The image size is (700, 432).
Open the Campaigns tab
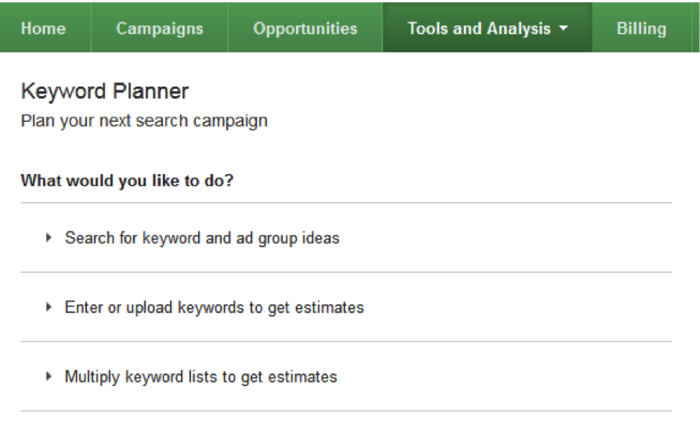click(x=159, y=28)
